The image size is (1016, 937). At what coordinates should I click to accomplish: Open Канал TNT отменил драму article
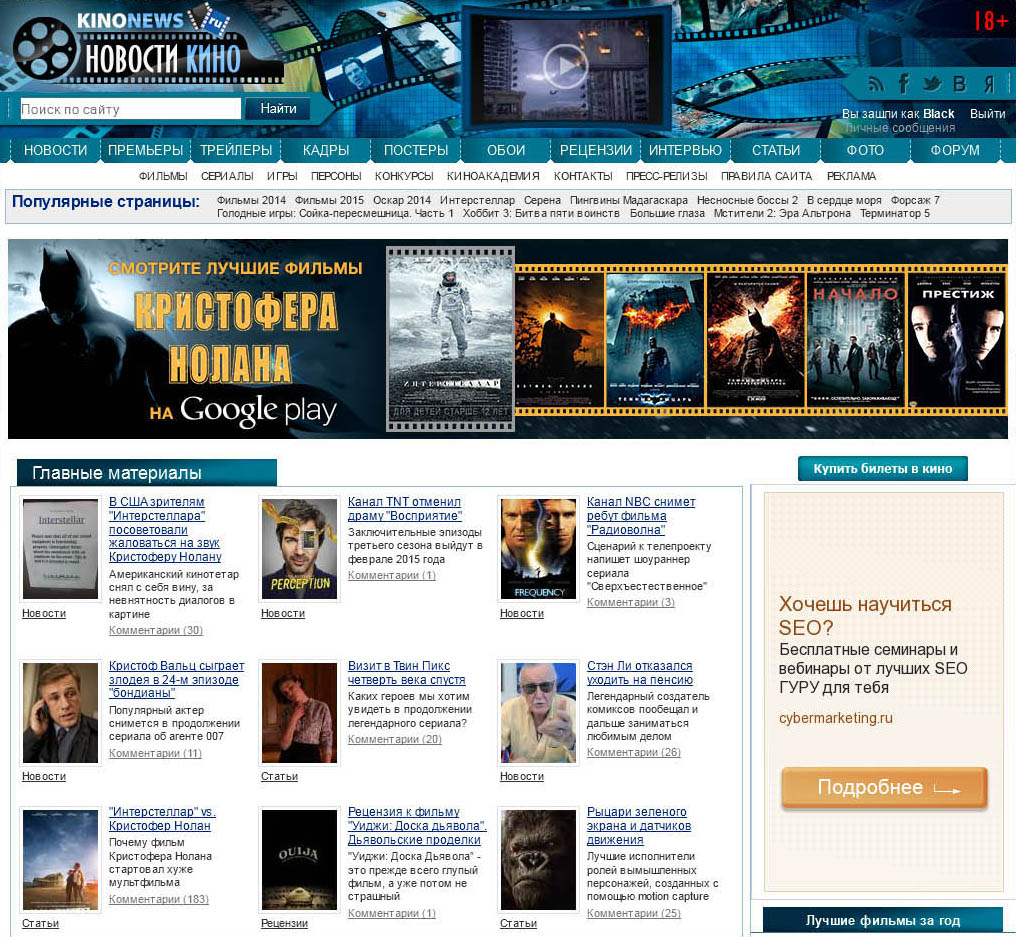pyautogui.click(x=405, y=509)
